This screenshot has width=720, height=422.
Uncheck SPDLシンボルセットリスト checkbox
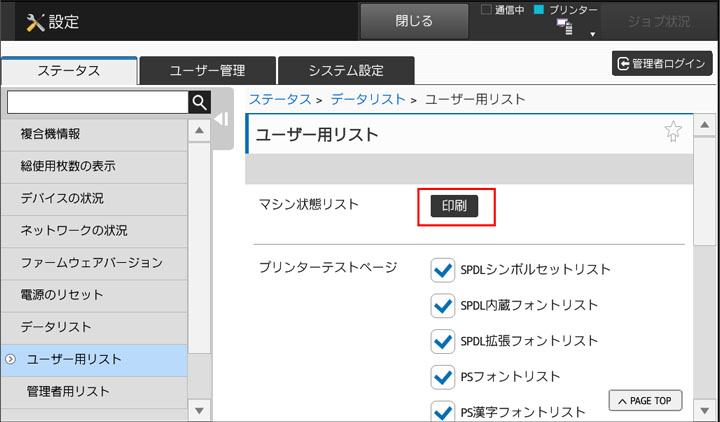click(x=442, y=270)
